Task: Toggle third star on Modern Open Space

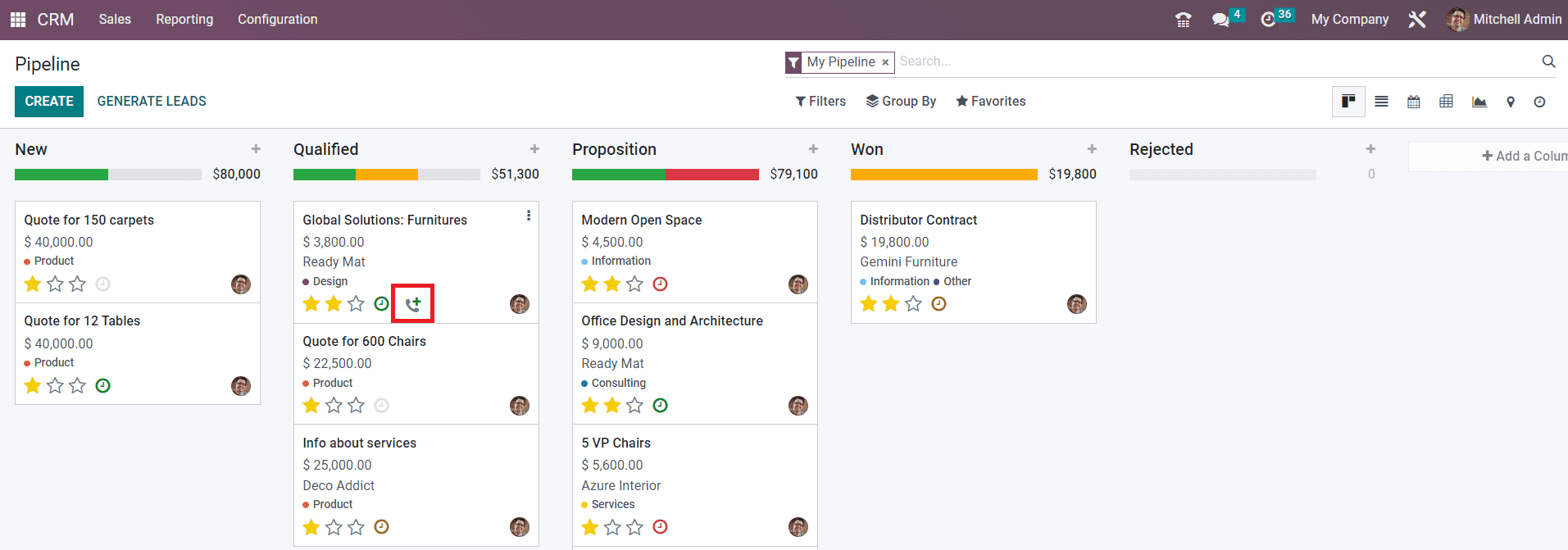Action: (x=634, y=284)
